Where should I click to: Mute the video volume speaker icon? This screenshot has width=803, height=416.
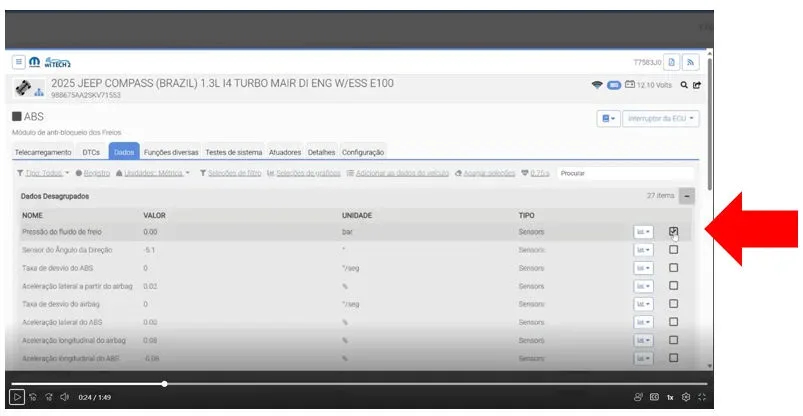pos(65,397)
